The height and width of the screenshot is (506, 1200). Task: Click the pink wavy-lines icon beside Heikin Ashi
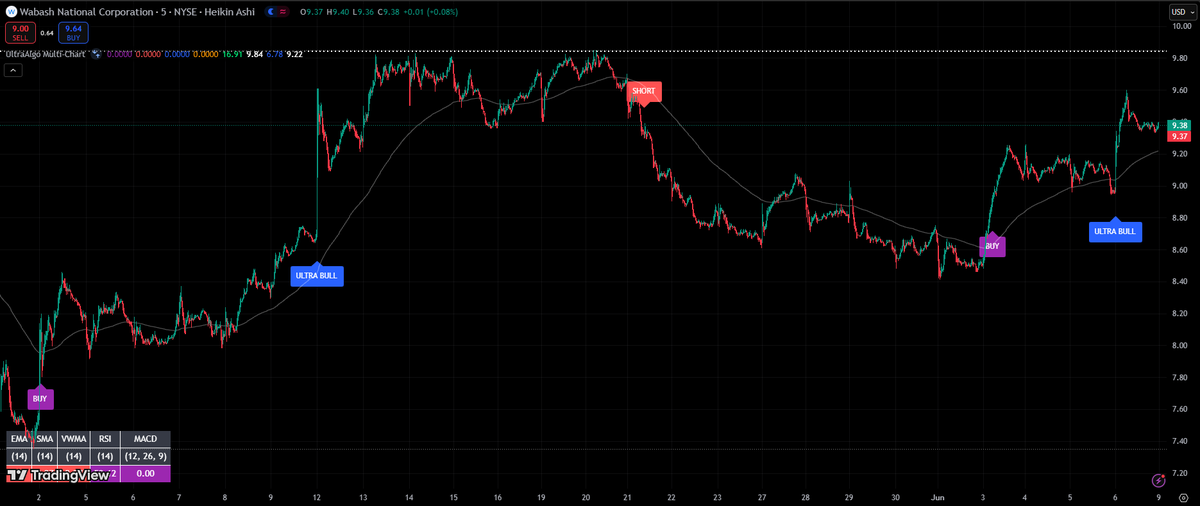click(283, 11)
